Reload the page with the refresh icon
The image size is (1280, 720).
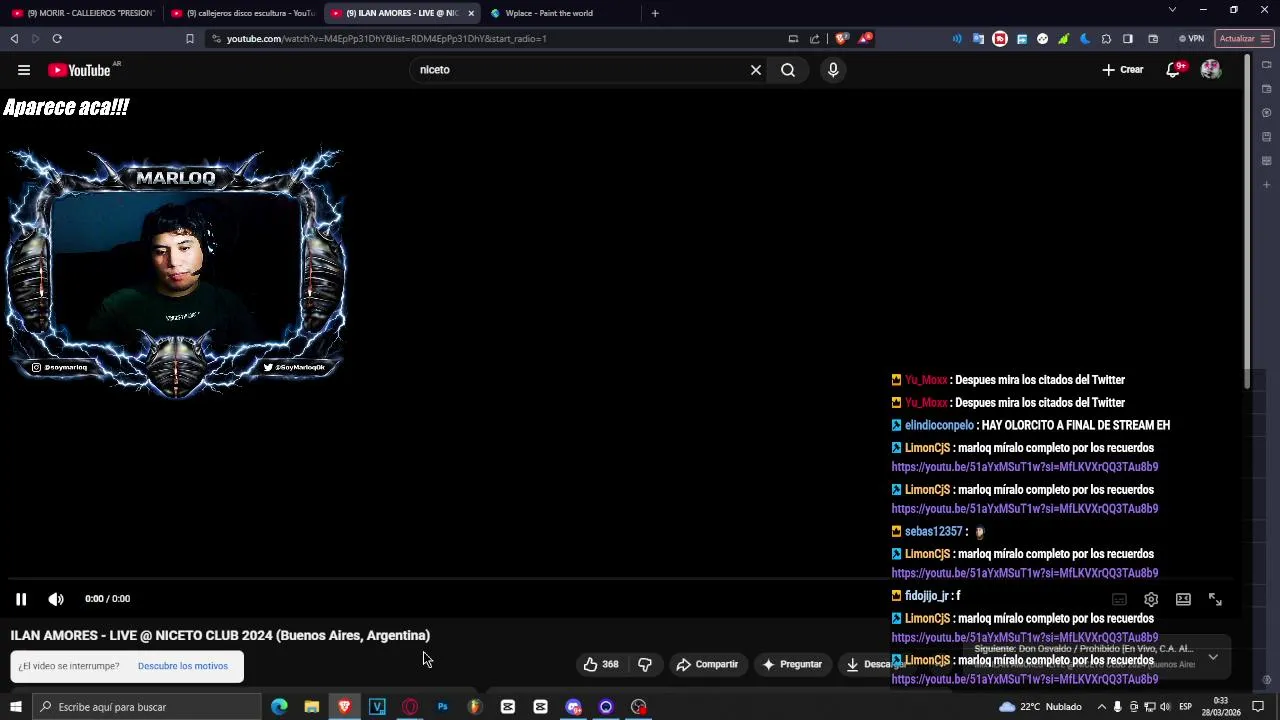(57, 39)
